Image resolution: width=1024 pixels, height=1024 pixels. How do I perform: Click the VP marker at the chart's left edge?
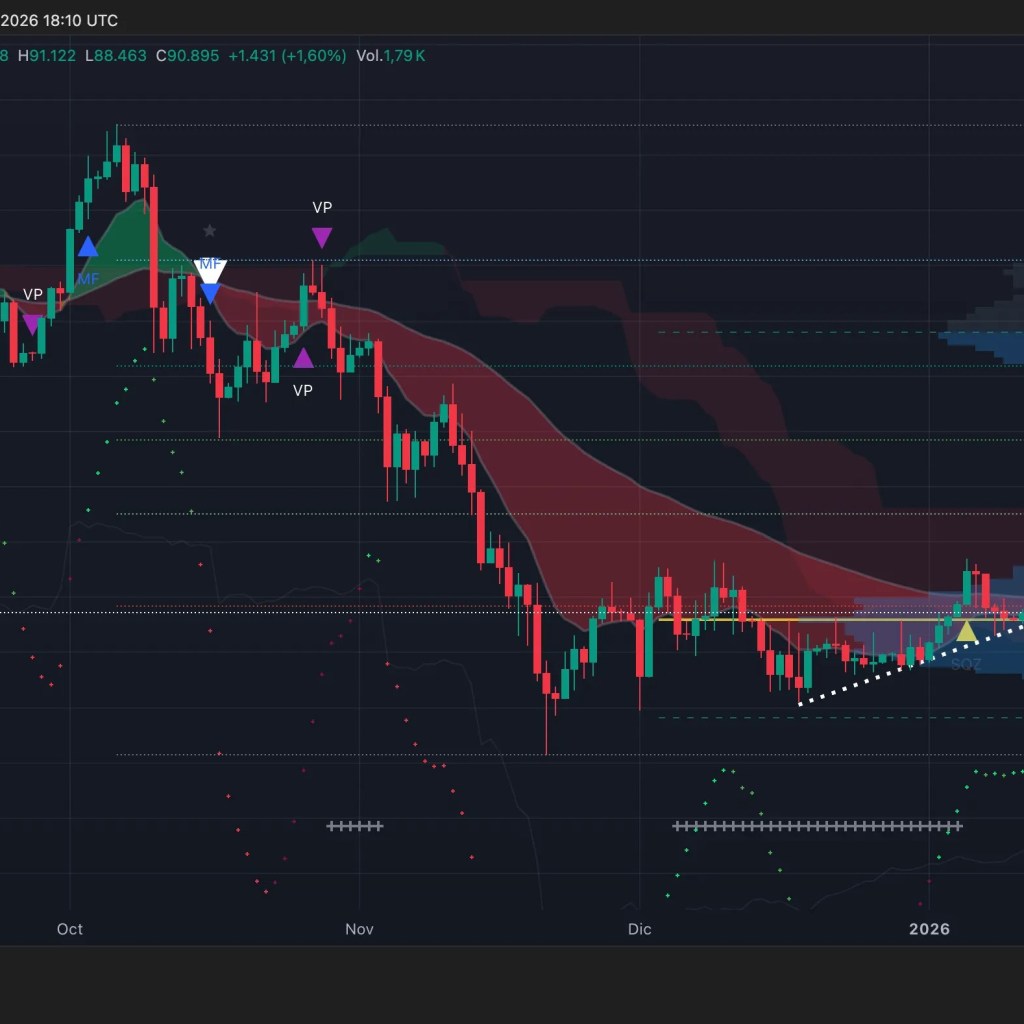pyautogui.click(x=33, y=322)
